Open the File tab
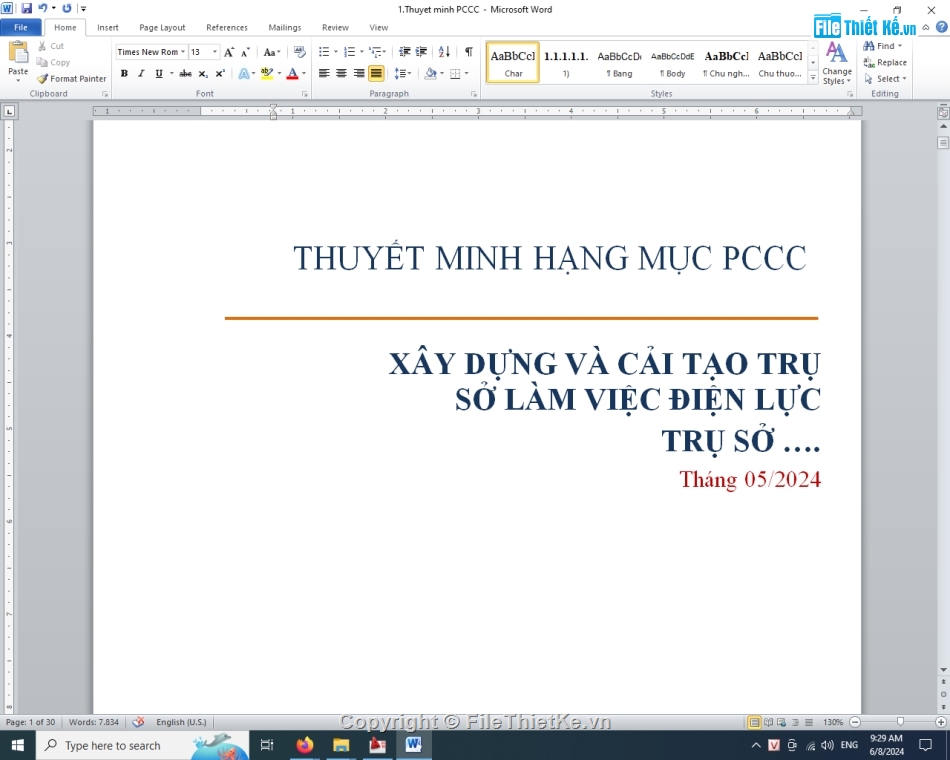Viewport: 950px width, 760px height. [21, 27]
